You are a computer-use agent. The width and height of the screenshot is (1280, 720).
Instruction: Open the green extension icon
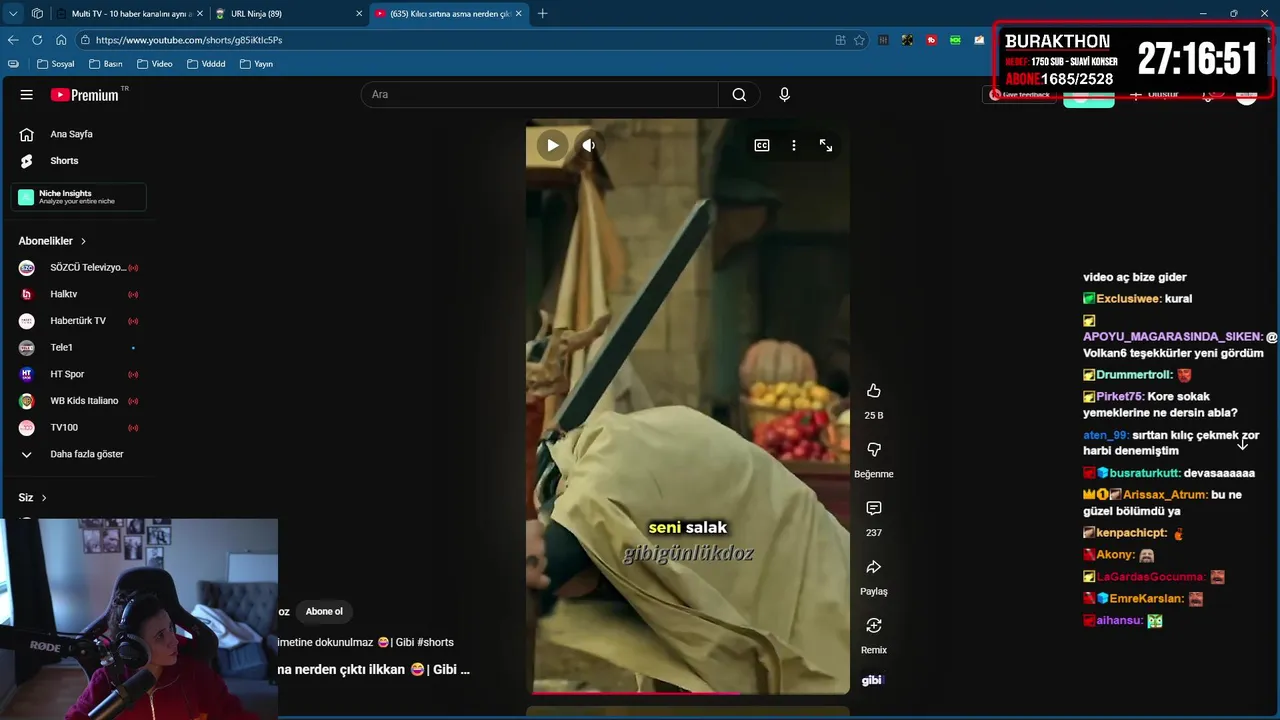point(956,40)
